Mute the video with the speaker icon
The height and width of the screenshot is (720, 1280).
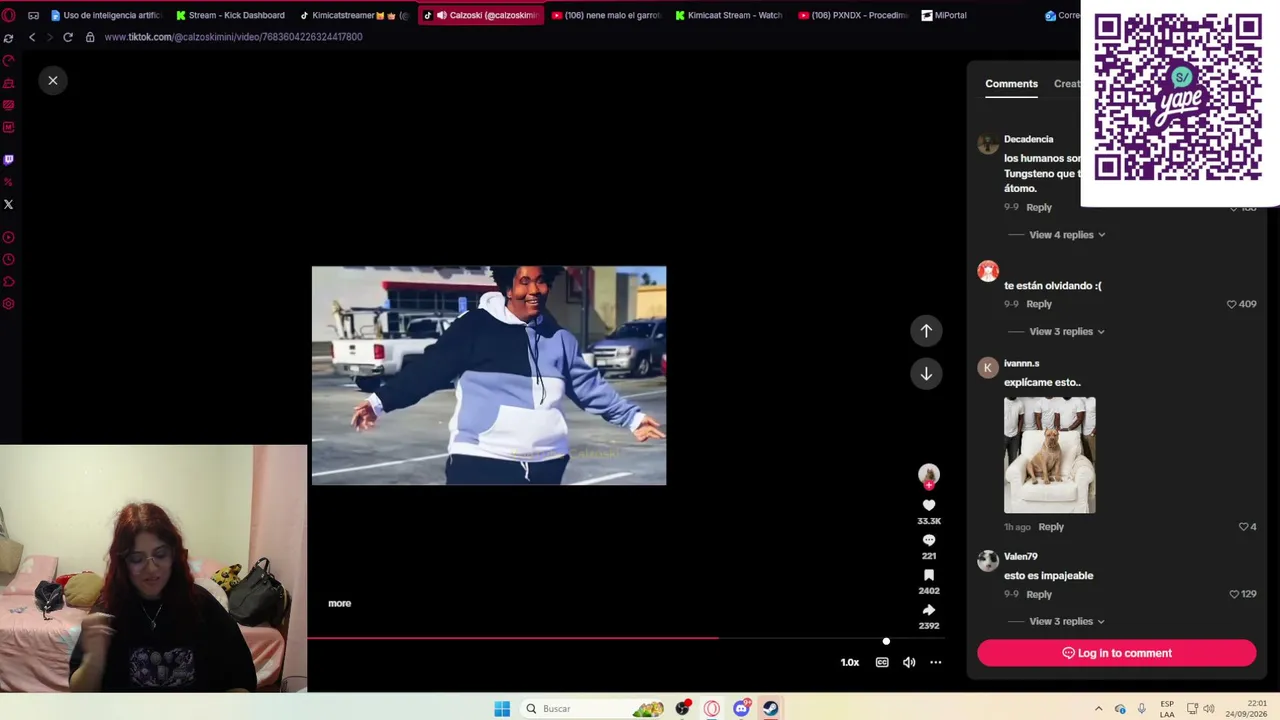tap(909, 662)
